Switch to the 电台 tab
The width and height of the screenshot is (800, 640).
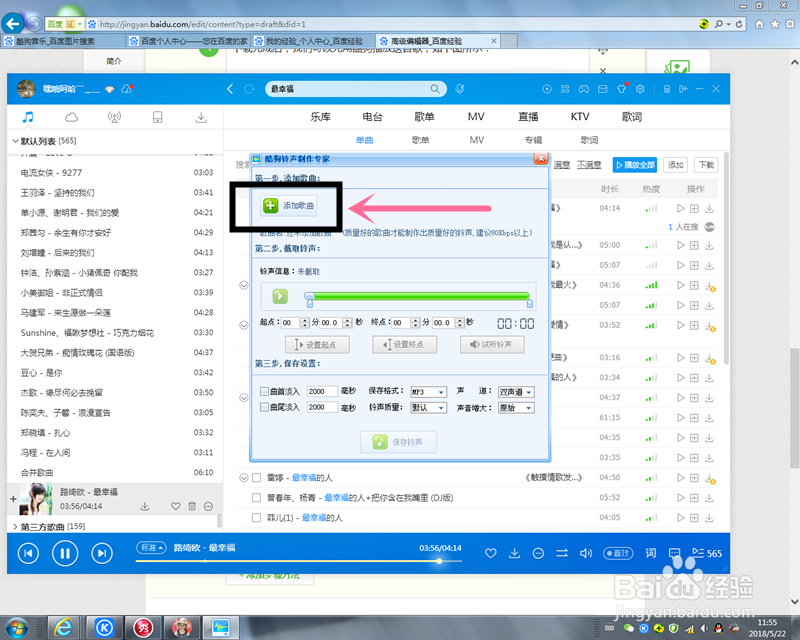pos(372,117)
